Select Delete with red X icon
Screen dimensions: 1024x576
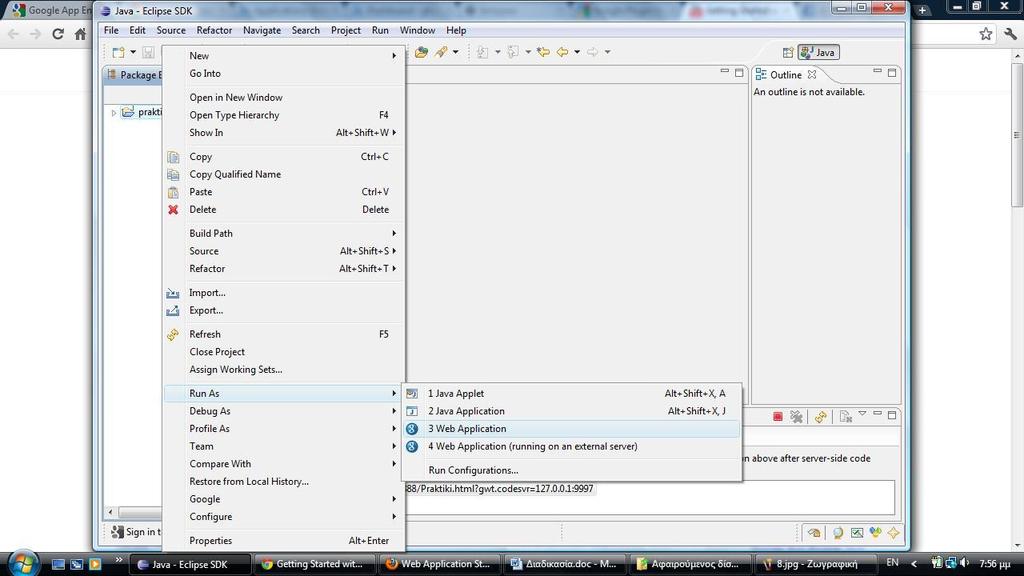point(283,210)
